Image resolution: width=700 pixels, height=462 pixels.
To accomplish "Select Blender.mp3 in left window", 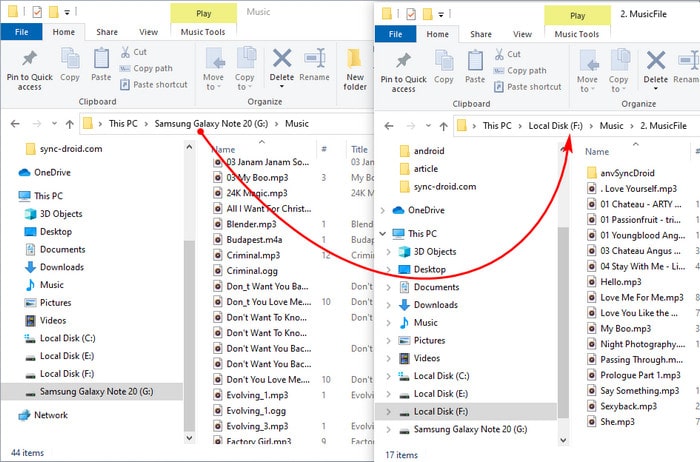I will [x=251, y=224].
